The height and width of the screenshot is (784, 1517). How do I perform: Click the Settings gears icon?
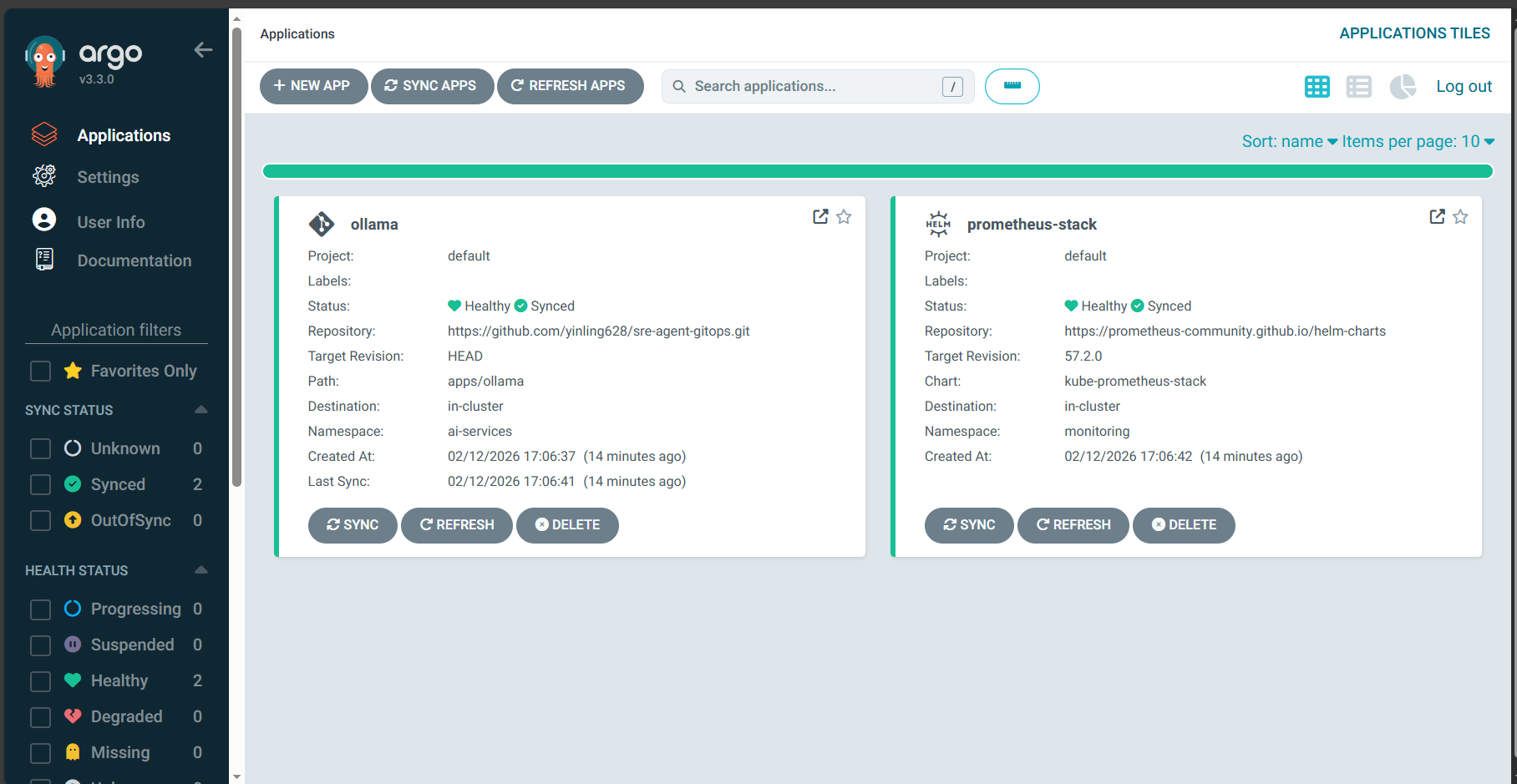click(44, 175)
